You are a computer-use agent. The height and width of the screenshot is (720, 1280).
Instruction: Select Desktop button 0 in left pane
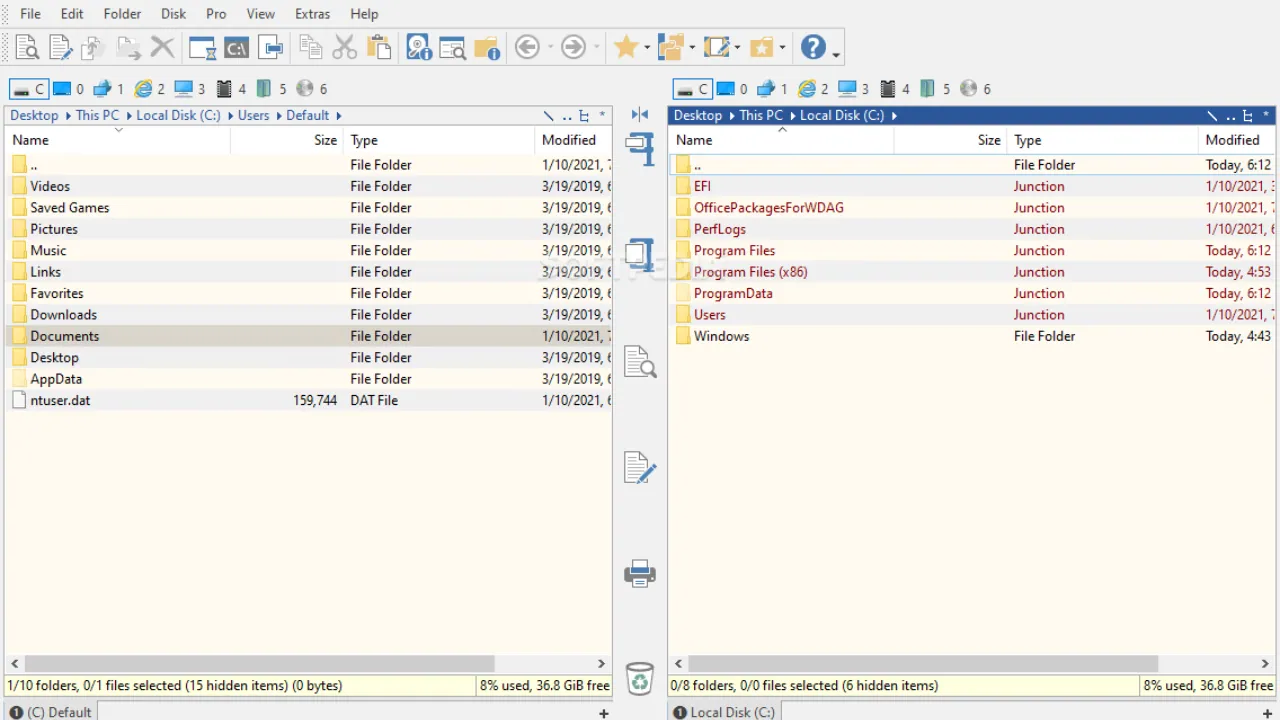(x=68, y=89)
